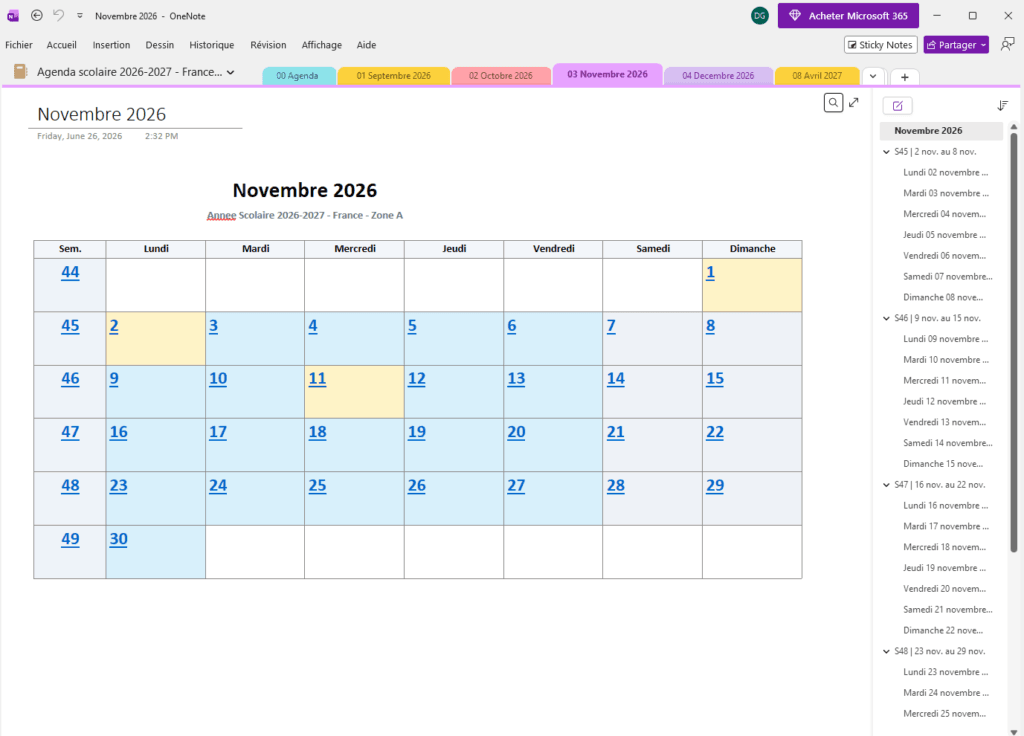This screenshot has width=1024, height=736.
Task: Open the Révision ribbon tab
Action: (268, 45)
